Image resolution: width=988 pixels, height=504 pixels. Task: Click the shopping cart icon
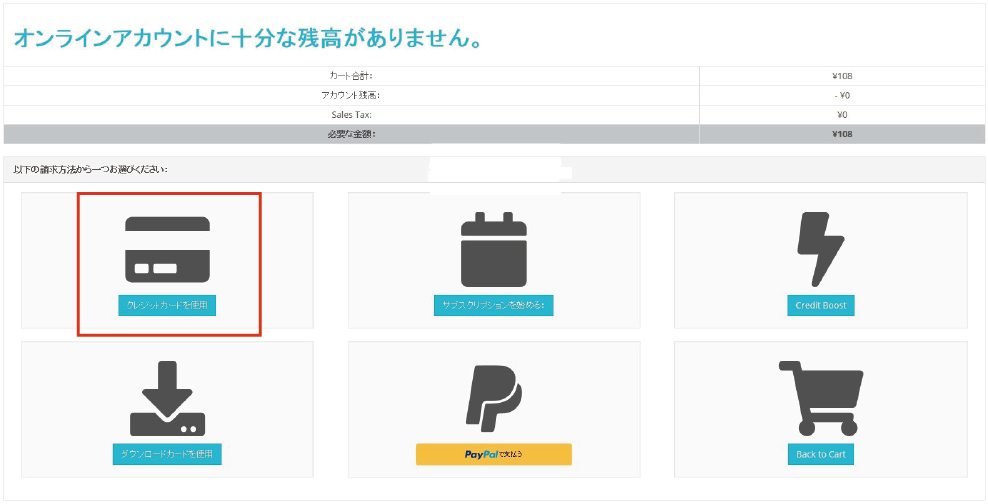click(x=820, y=397)
